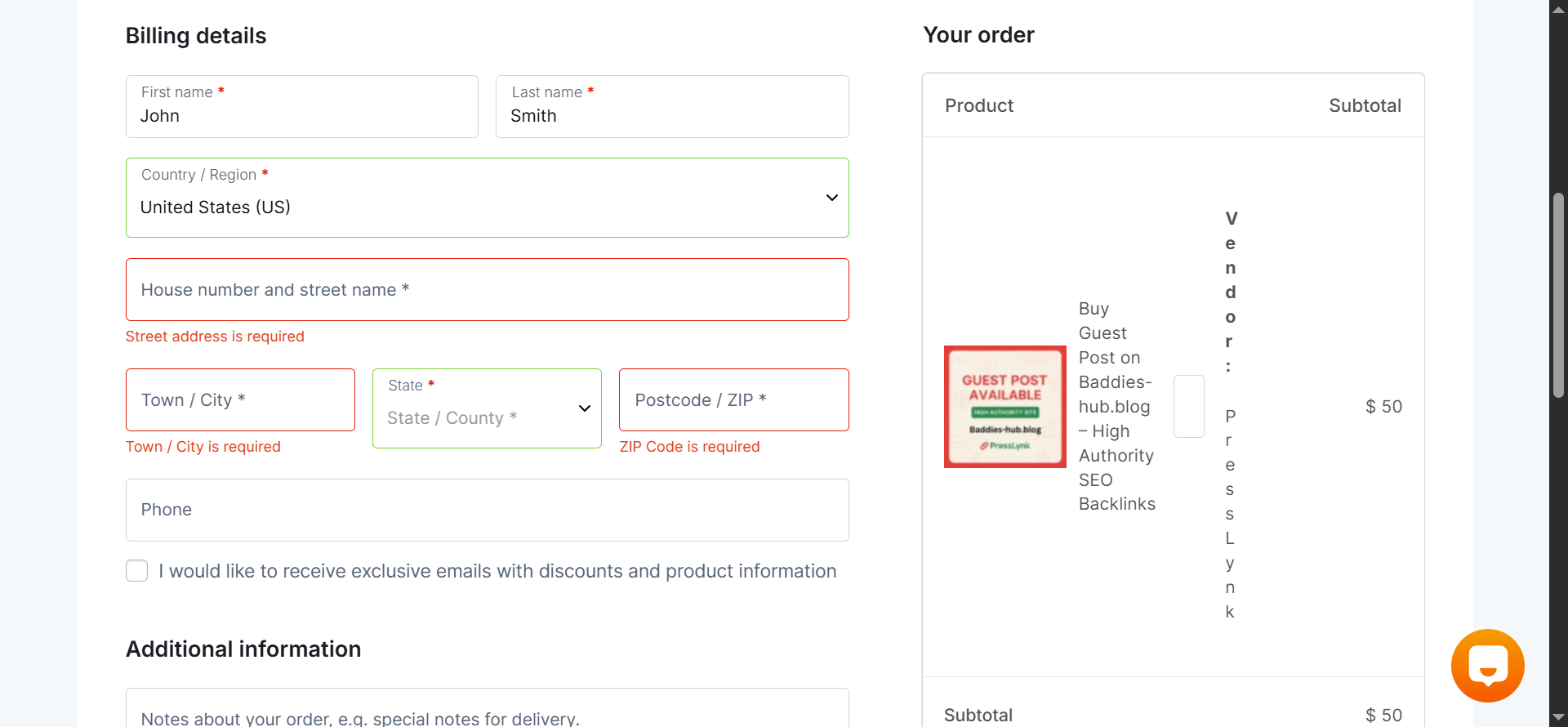This screenshot has width=1568, height=727.
Task: Open the orange live chat widget
Action: click(1487, 666)
